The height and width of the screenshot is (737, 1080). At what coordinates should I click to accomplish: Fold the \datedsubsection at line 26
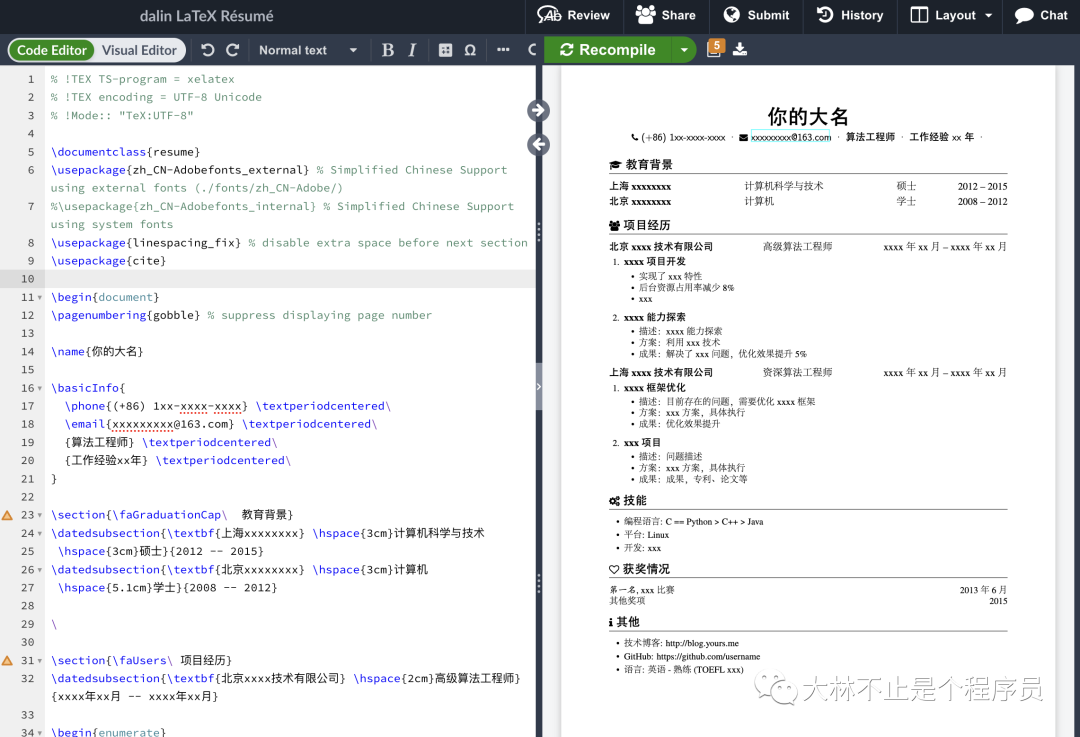[x=40, y=570]
